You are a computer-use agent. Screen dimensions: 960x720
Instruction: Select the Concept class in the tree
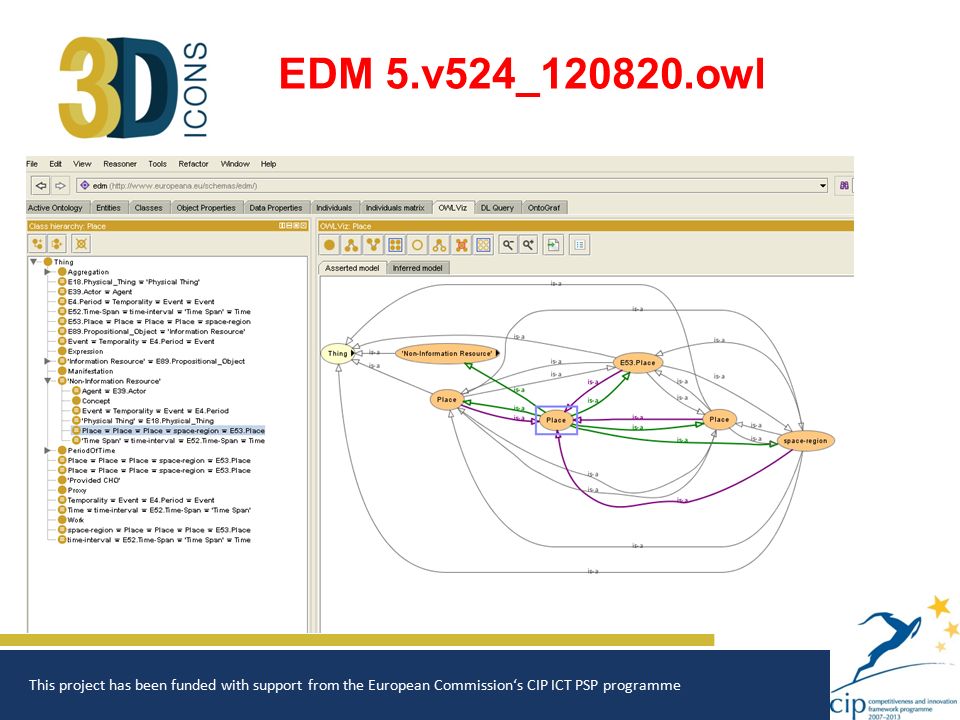coord(96,401)
